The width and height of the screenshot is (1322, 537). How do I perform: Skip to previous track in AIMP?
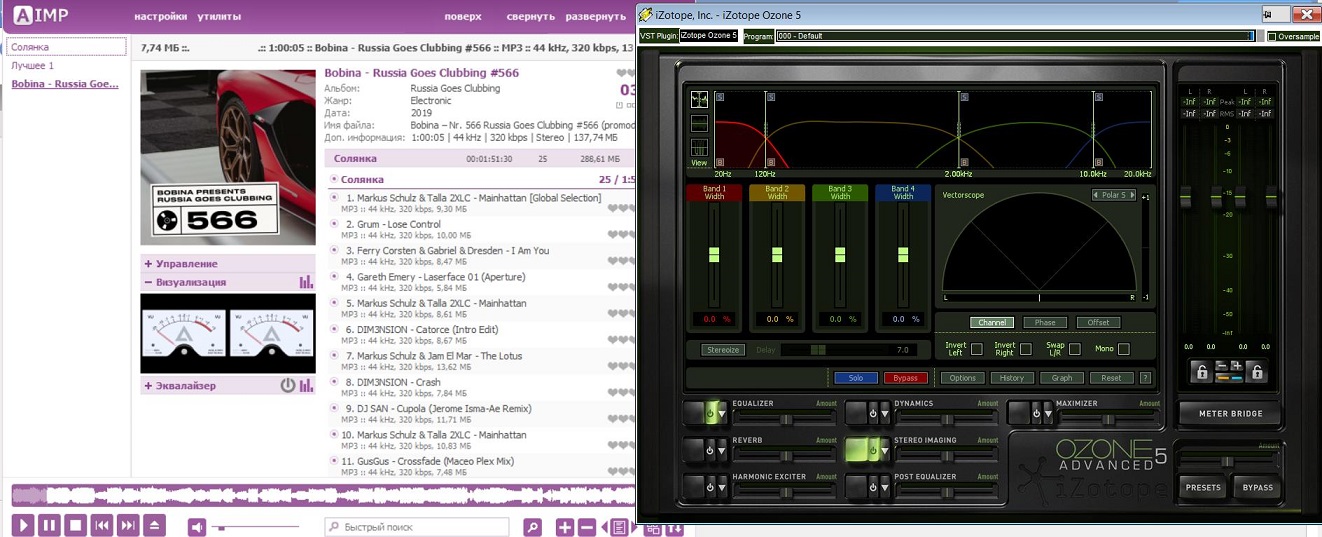pos(101,526)
